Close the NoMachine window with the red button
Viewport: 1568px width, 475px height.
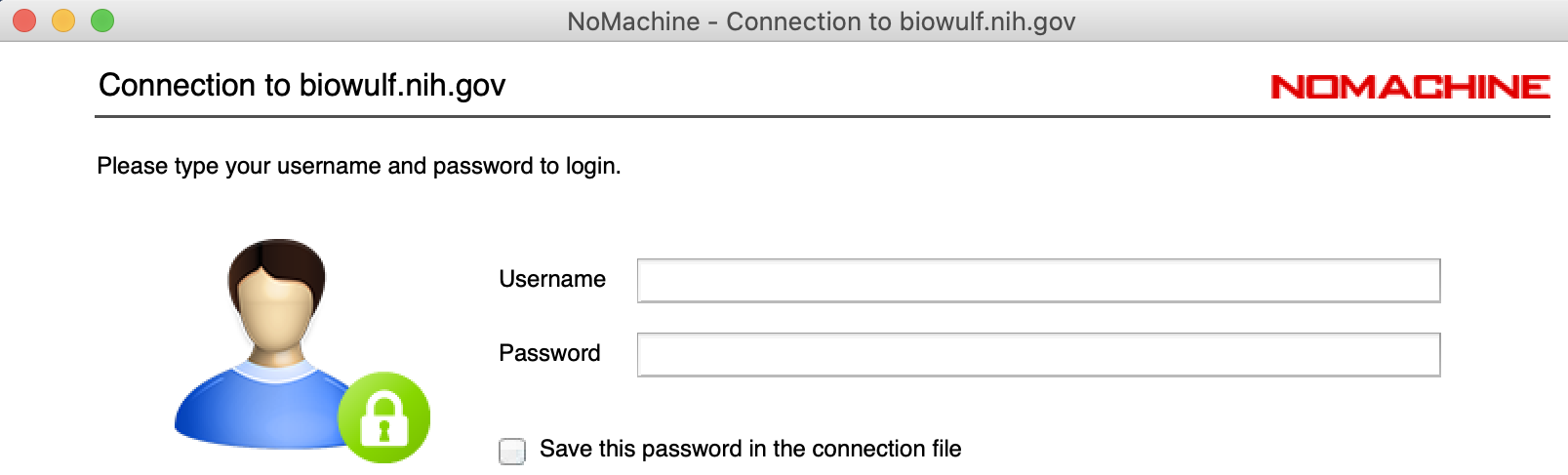click(24, 20)
